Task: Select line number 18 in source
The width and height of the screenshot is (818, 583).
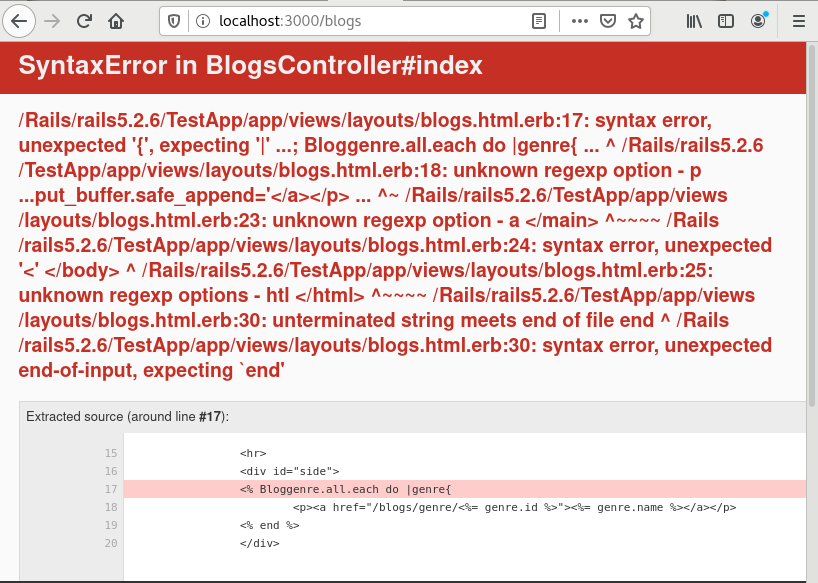Action: click(x=111, y=507)
